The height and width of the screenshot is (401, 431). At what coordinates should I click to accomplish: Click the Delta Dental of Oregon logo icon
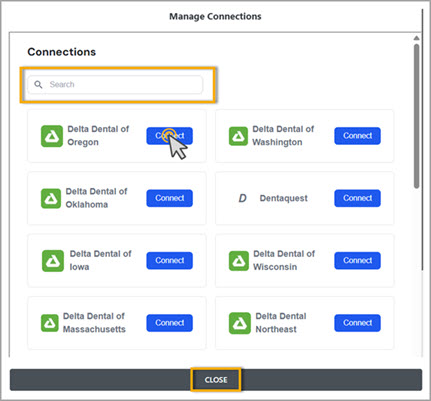[x=52, y=136]
